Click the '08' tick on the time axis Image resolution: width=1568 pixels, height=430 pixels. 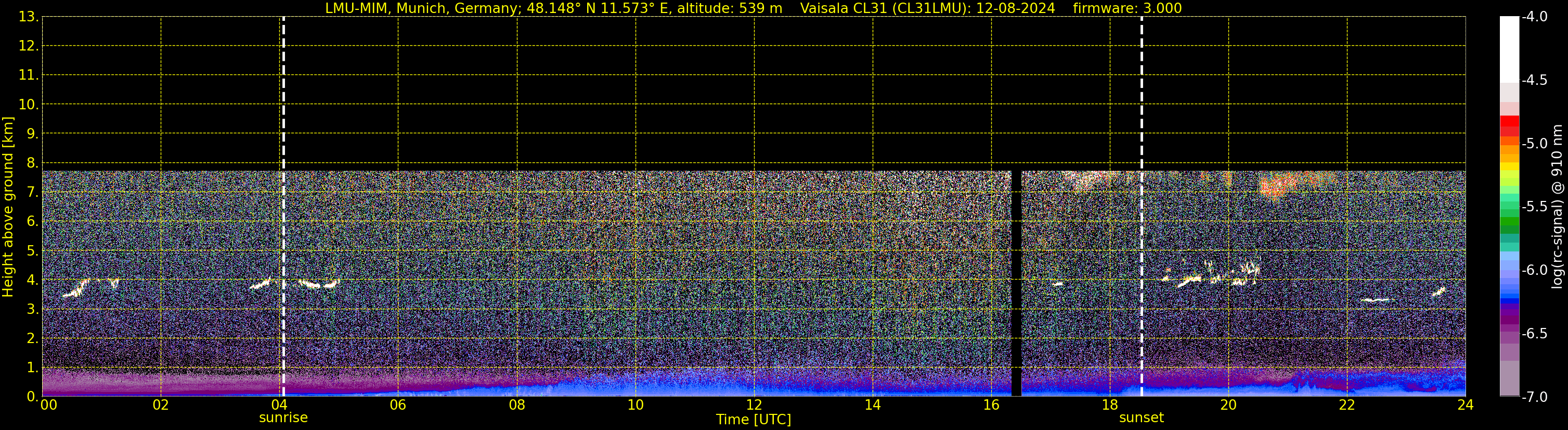point(517,405)
